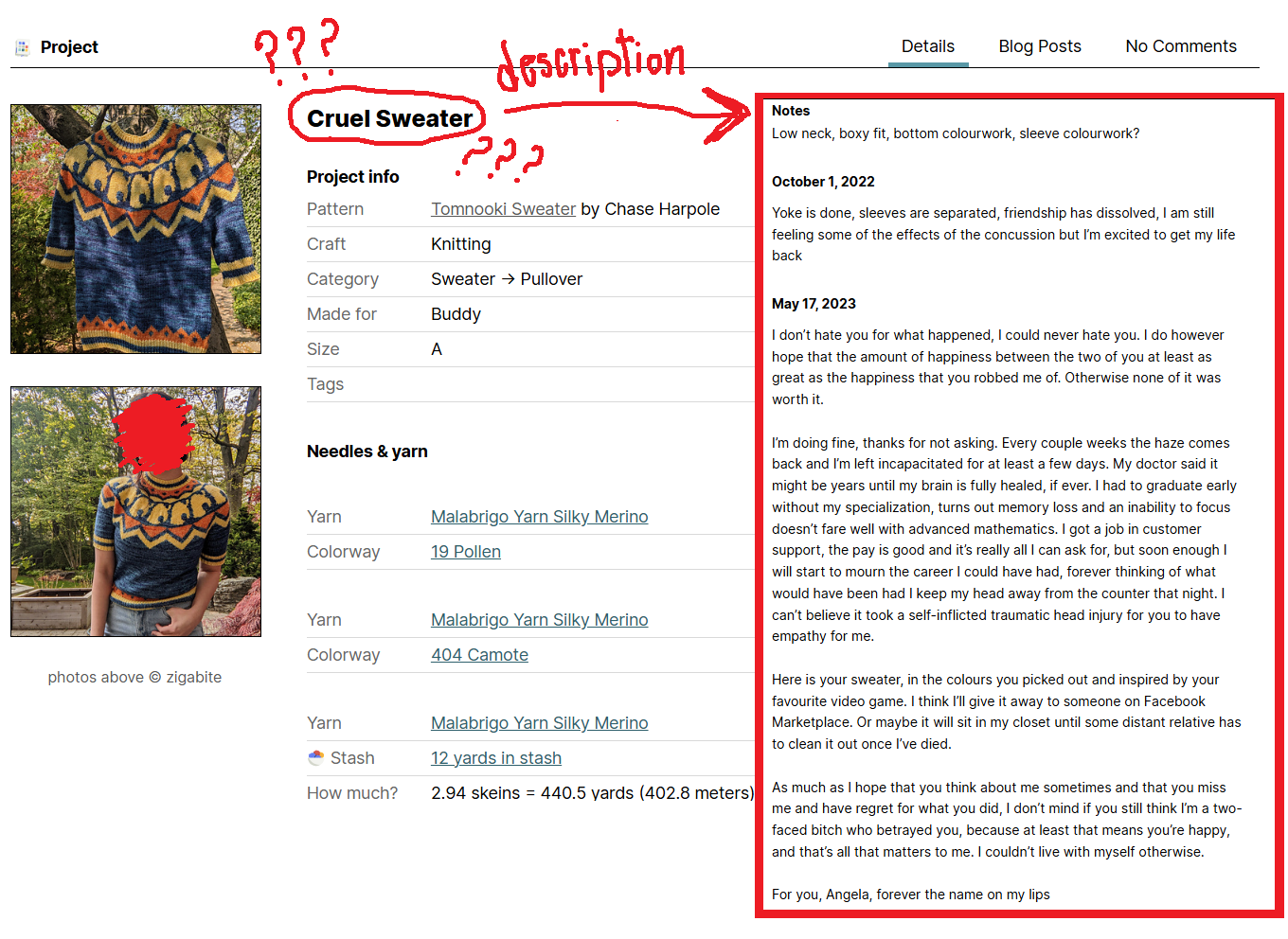This screenshot has width=1288, height=939.
Task: Click the stash yarn ball icon
Action: tap(316, 757)
